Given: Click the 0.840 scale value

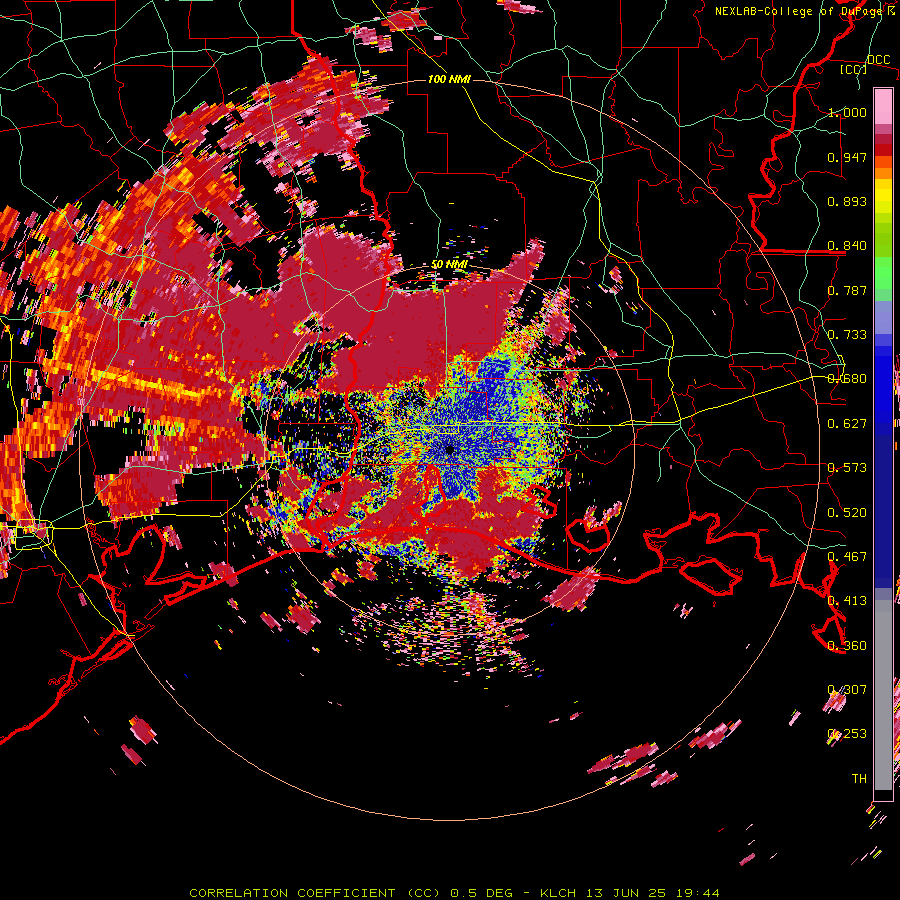Looking at the screenshot, I should click(x=847, y=246).
